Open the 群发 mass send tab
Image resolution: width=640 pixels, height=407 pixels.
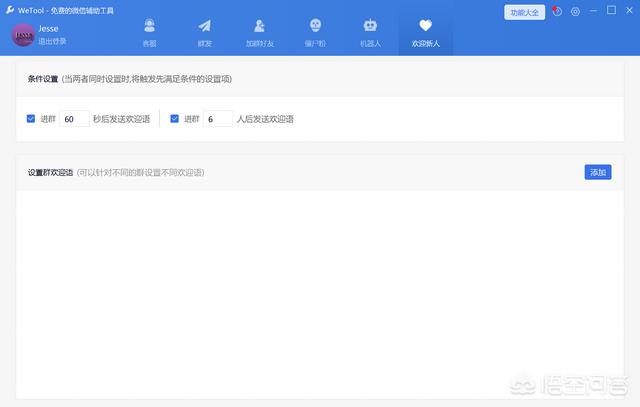(x=204, y=32)
